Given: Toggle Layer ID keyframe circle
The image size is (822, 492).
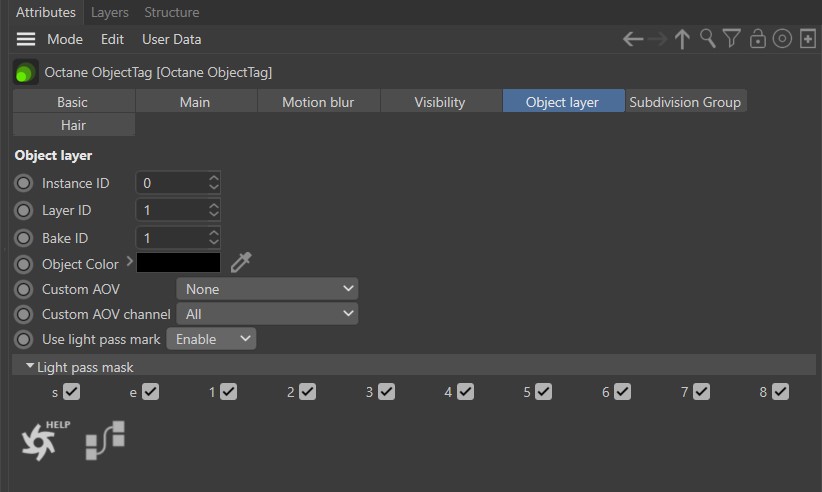Looking at the screenshot, I should 24,210.
